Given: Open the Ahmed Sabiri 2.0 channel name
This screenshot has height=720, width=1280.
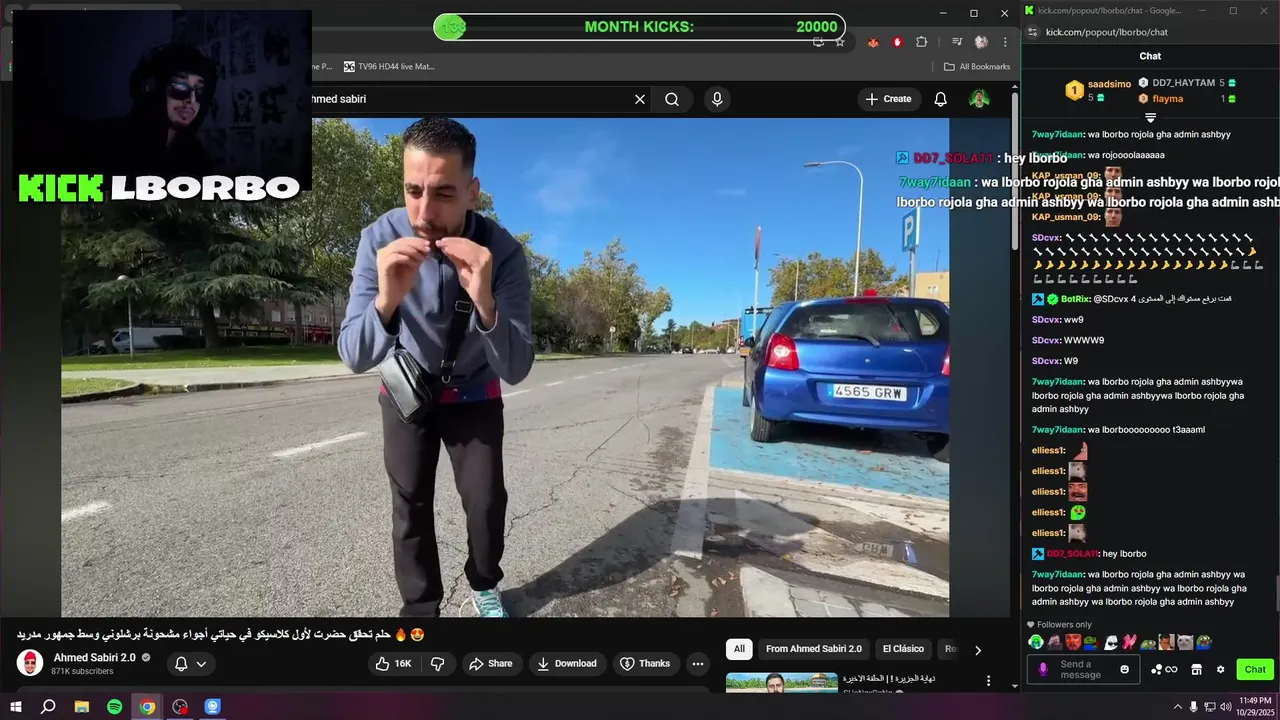Looking at the screenshot, I should coord(94,658).
